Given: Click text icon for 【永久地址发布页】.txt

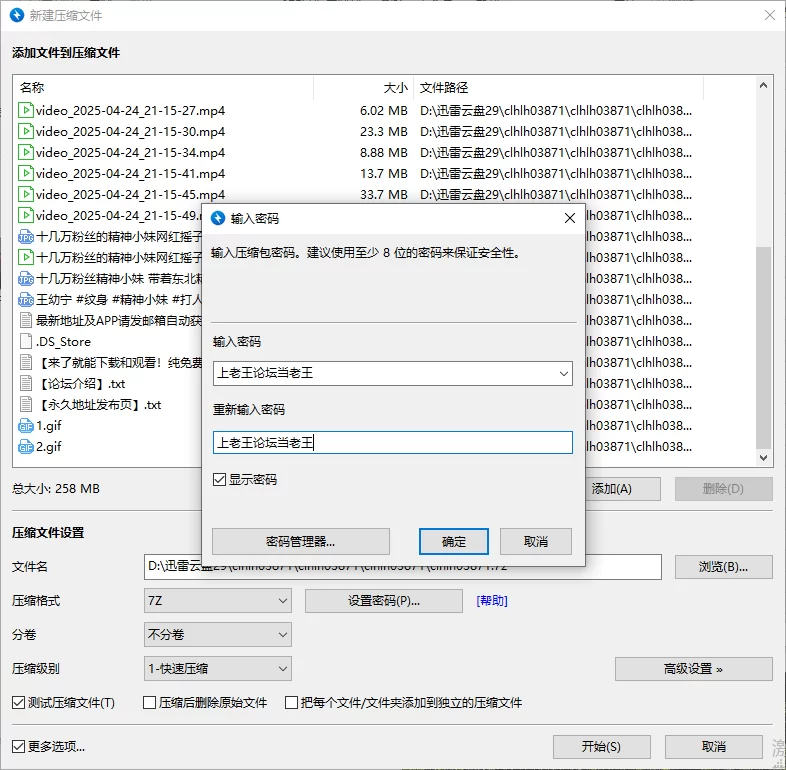Looking at the screenshot, I should [x=27, y=405].
